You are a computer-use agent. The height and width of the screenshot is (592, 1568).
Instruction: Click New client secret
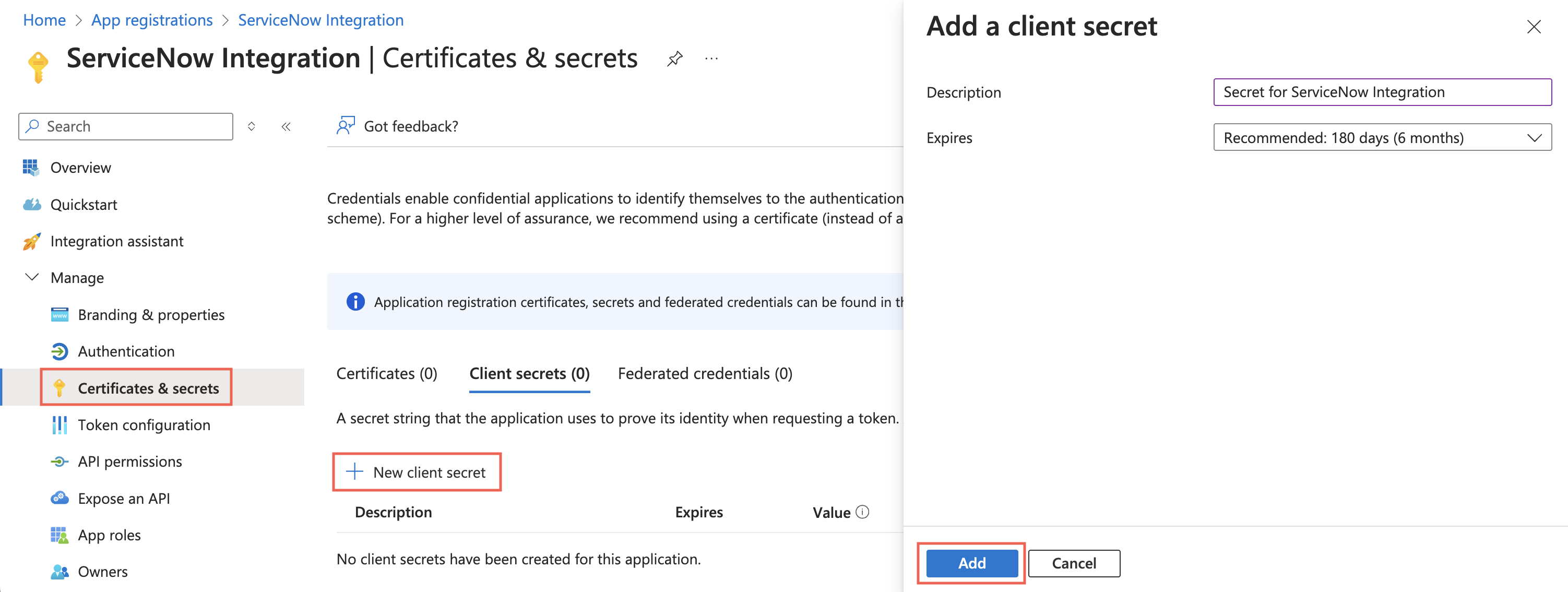click(417, 472)
